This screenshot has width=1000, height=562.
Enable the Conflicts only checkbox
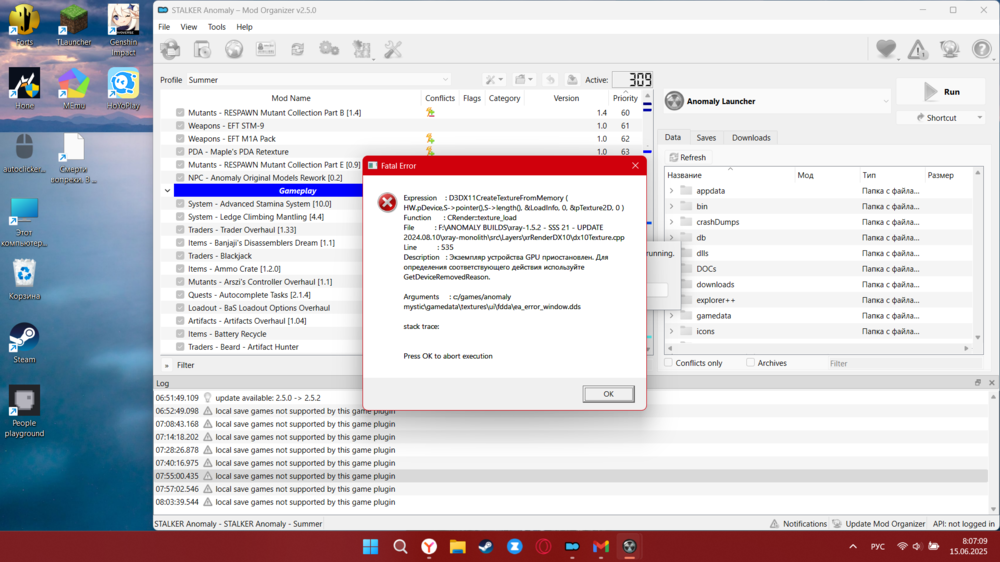pyautogui.click(x=669, y=363)
